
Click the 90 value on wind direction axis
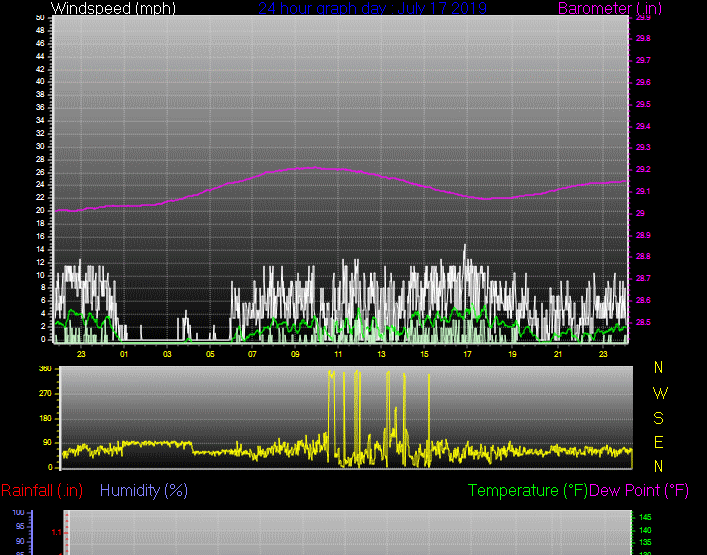tap(46, 442)
